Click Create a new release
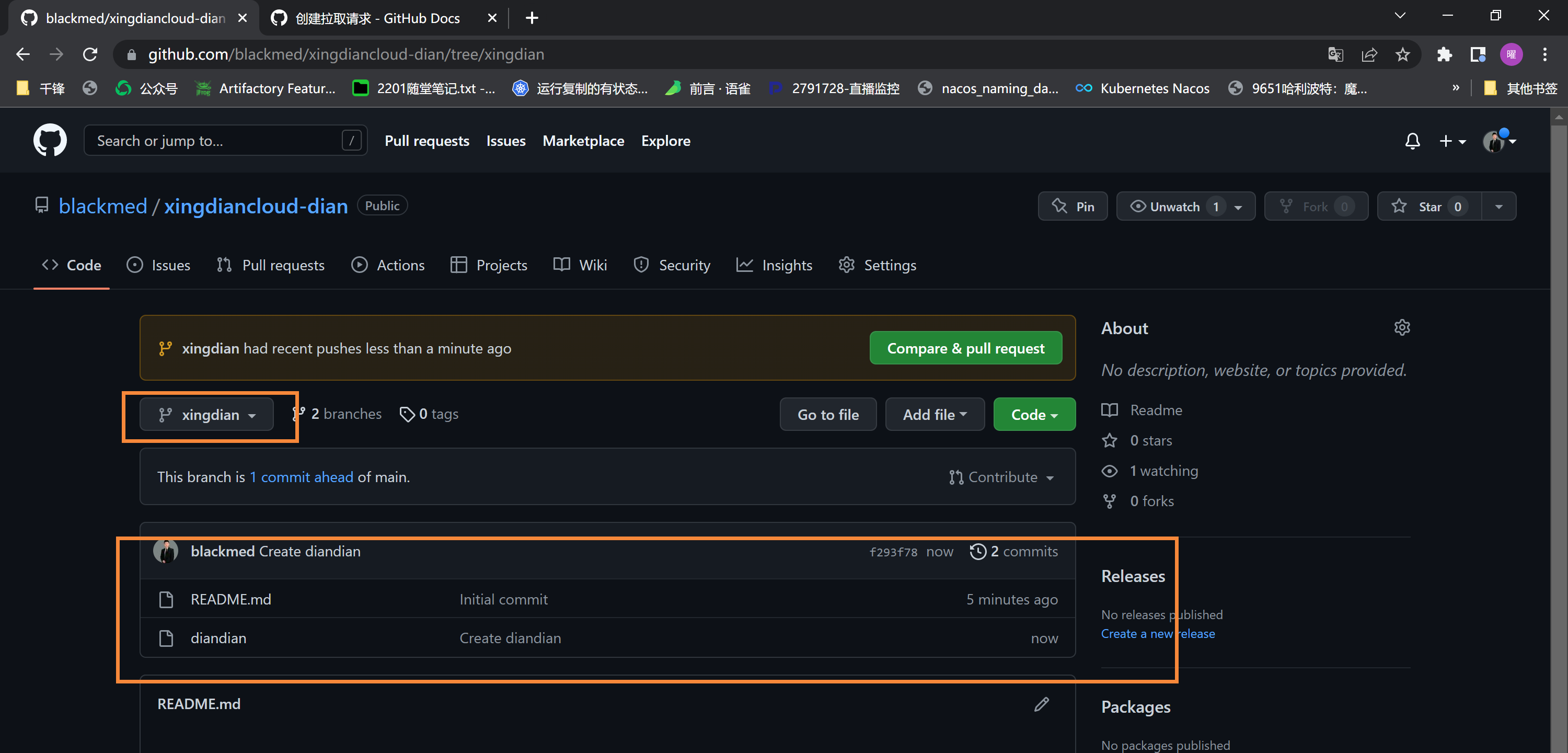 [1158, 634]
